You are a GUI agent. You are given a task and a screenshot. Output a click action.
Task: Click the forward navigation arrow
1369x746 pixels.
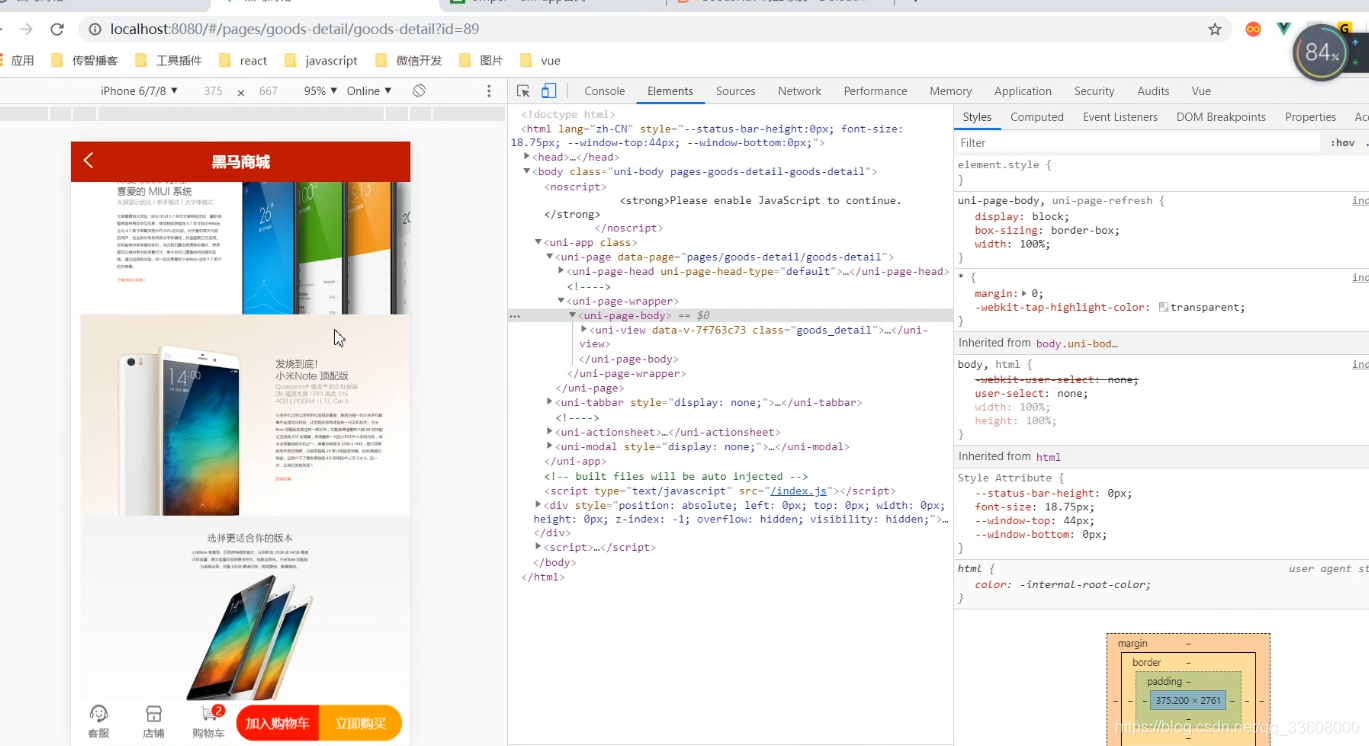(x=26, y=29)
